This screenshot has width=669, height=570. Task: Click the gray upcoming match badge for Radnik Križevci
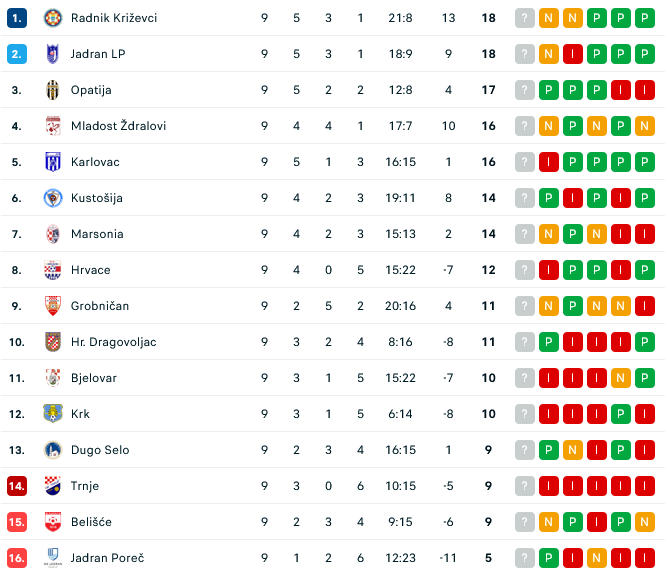pyautogui.click(x=525, y=18)
